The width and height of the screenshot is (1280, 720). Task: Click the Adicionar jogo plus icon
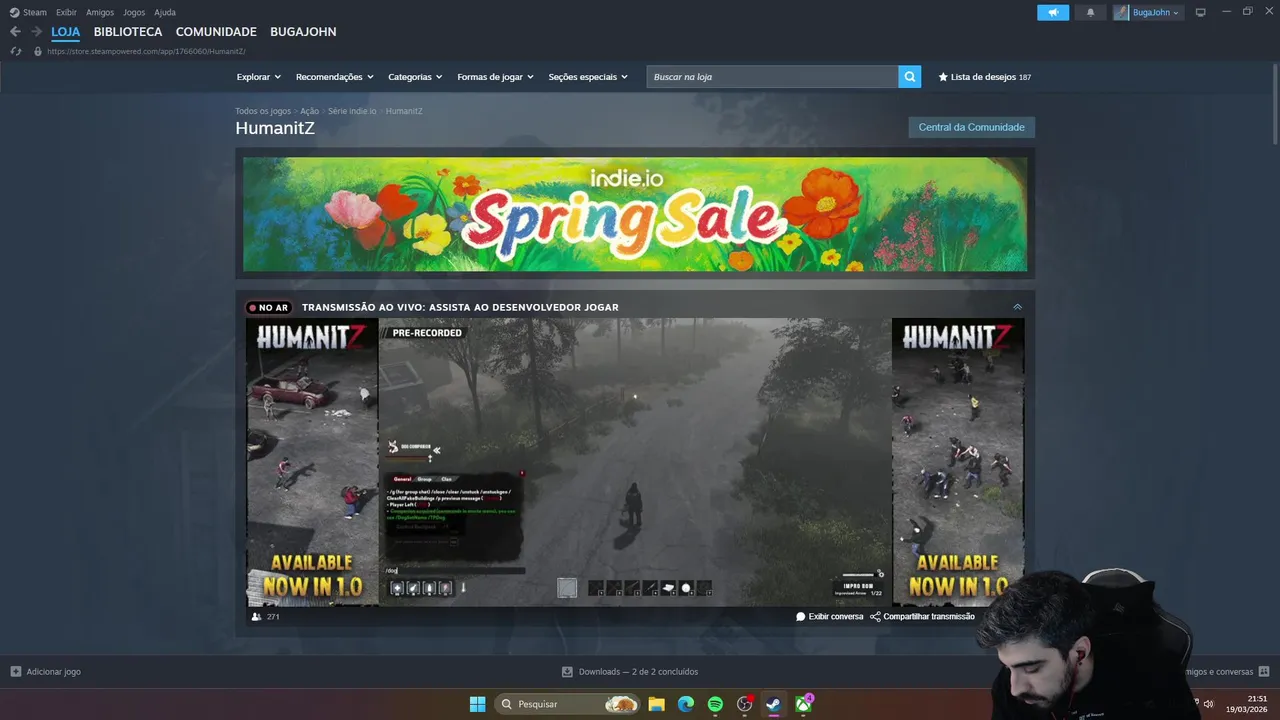pyautogui.click(x=15, y=672)
